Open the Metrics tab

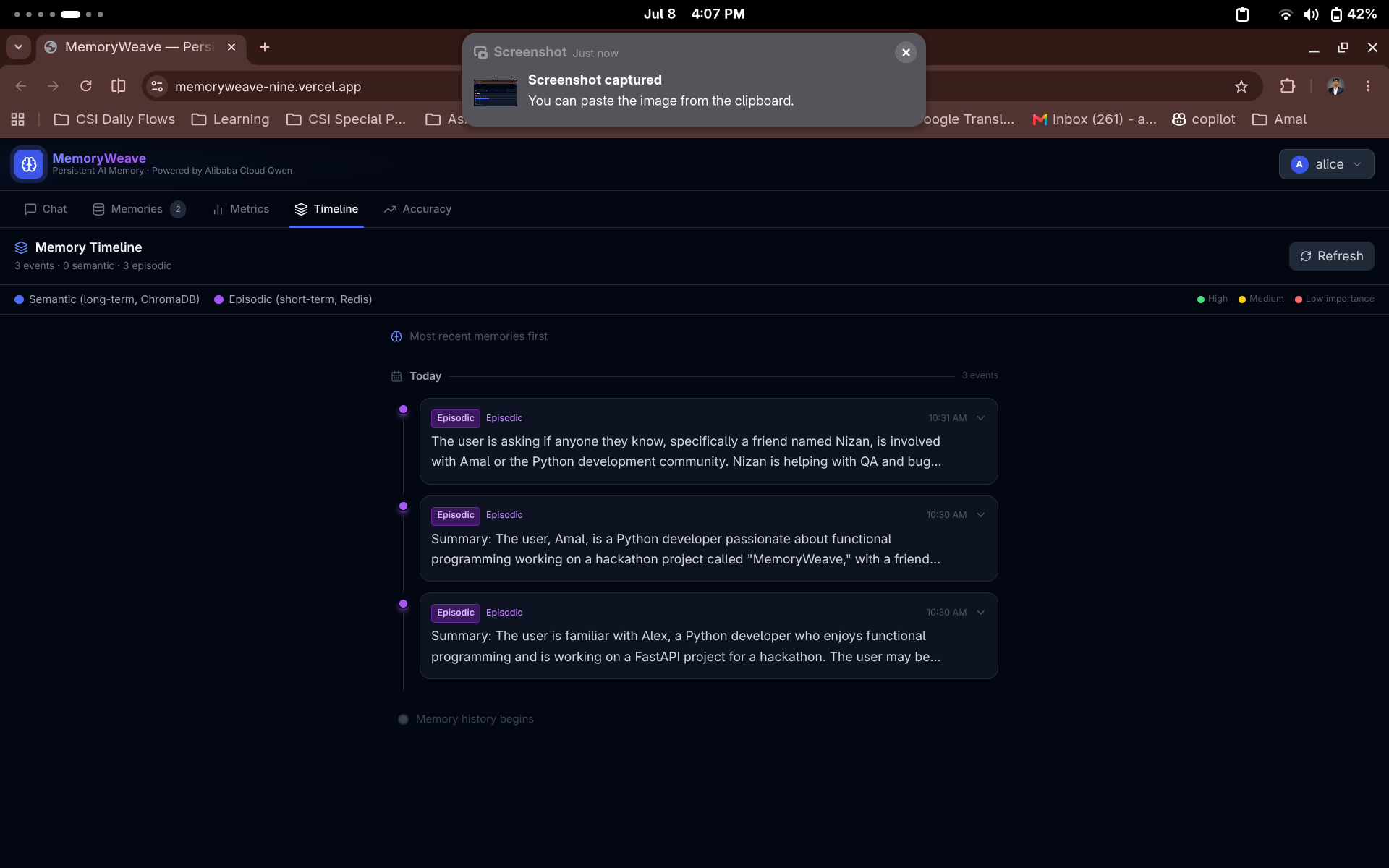(241, 209)
